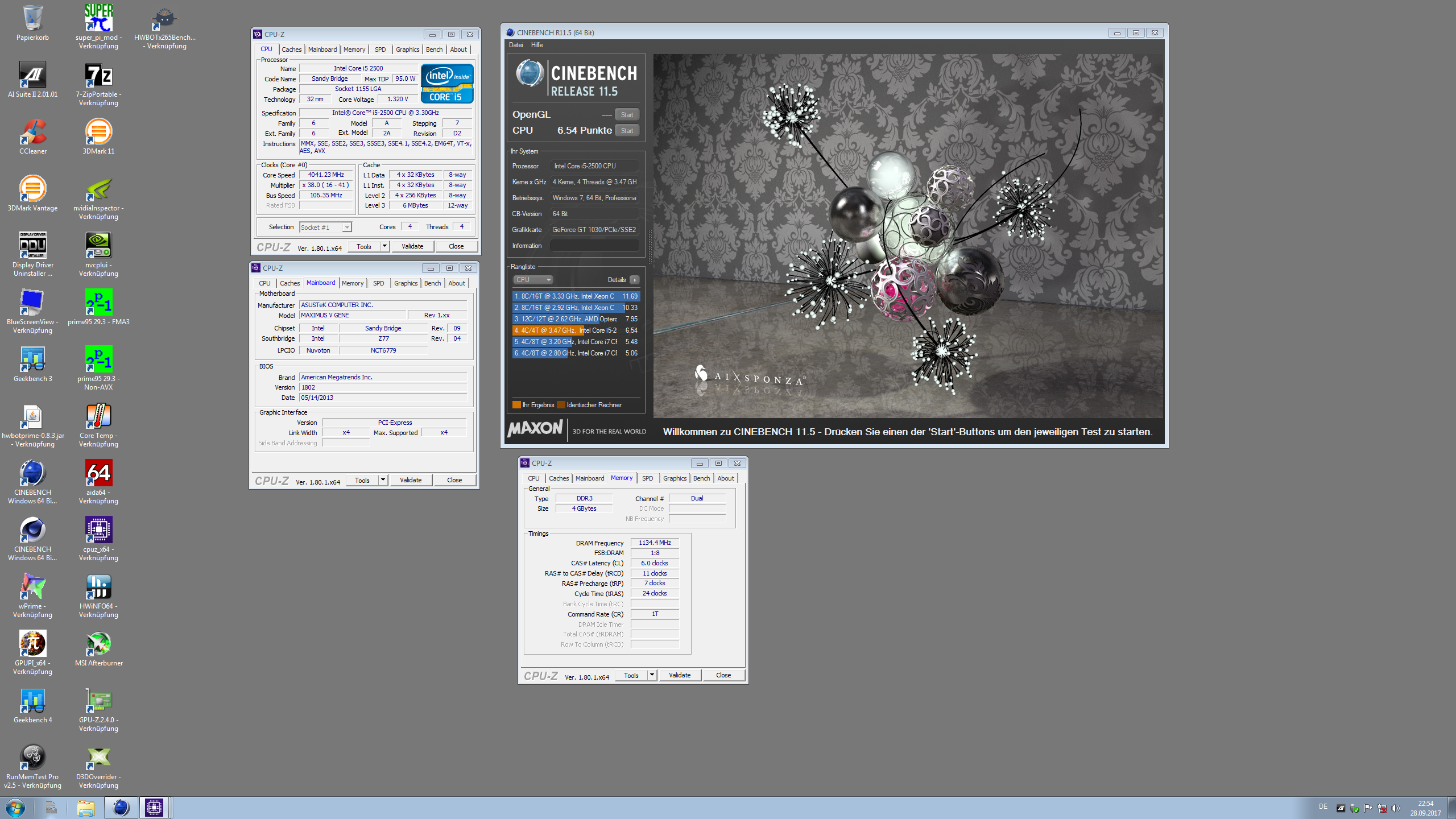
Task: Open CCleaner desktop icon
Action: tap(32, 136)
